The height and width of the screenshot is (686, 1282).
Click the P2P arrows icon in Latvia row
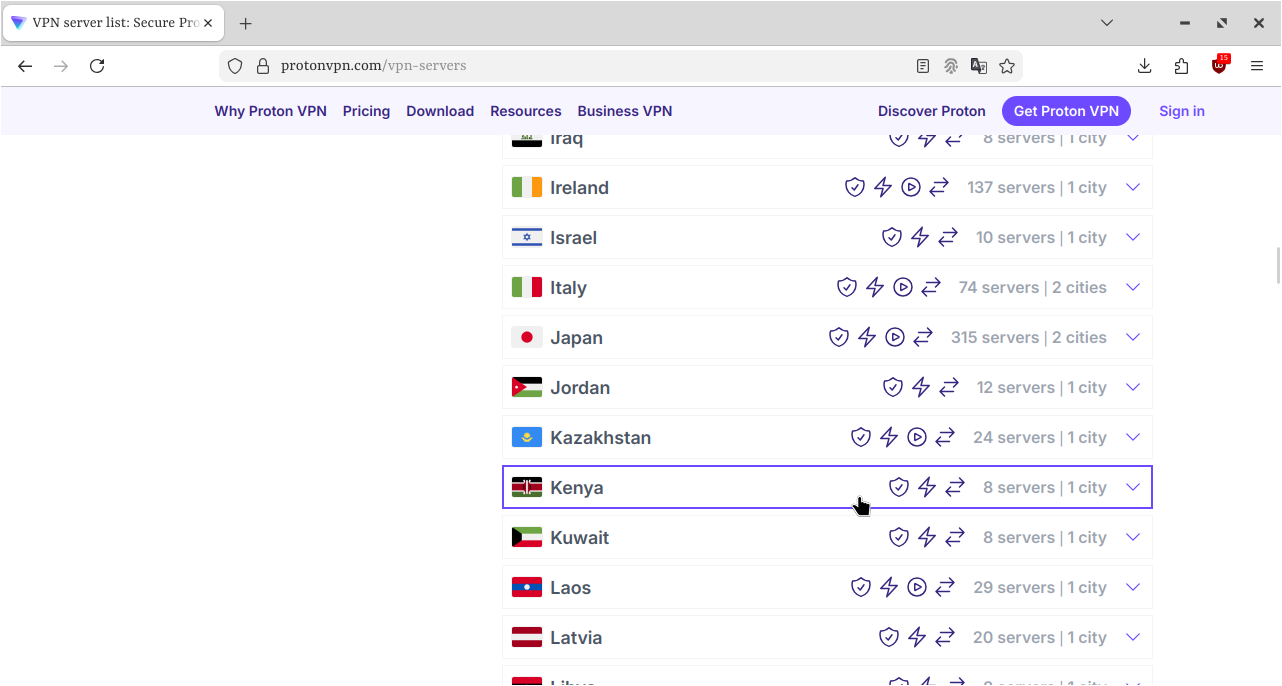945,637
